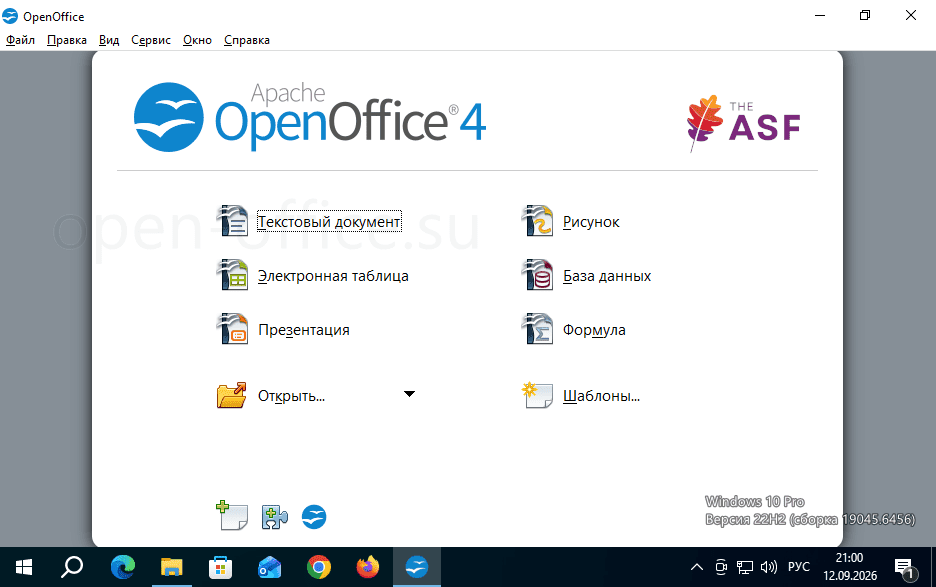Open the Вид menu
Screen dimensions: 936x587
click(109, 40)
